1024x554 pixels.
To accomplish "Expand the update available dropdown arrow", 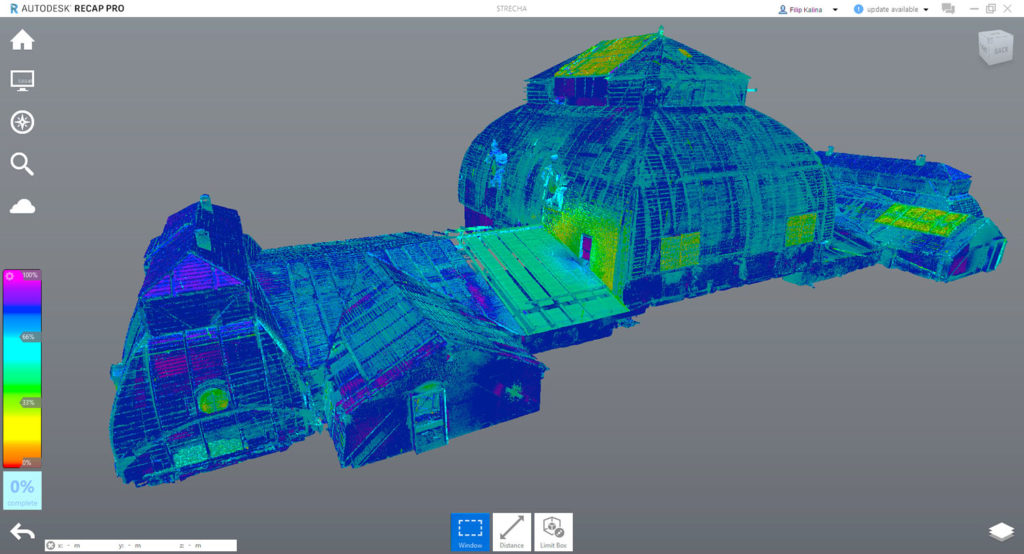I will (x=926, y=9).
